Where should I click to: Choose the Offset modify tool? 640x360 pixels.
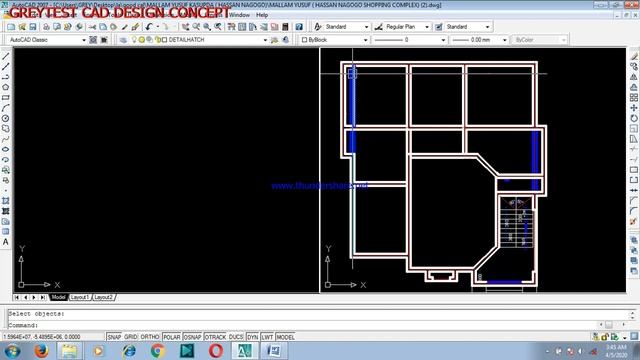point(634,87)
